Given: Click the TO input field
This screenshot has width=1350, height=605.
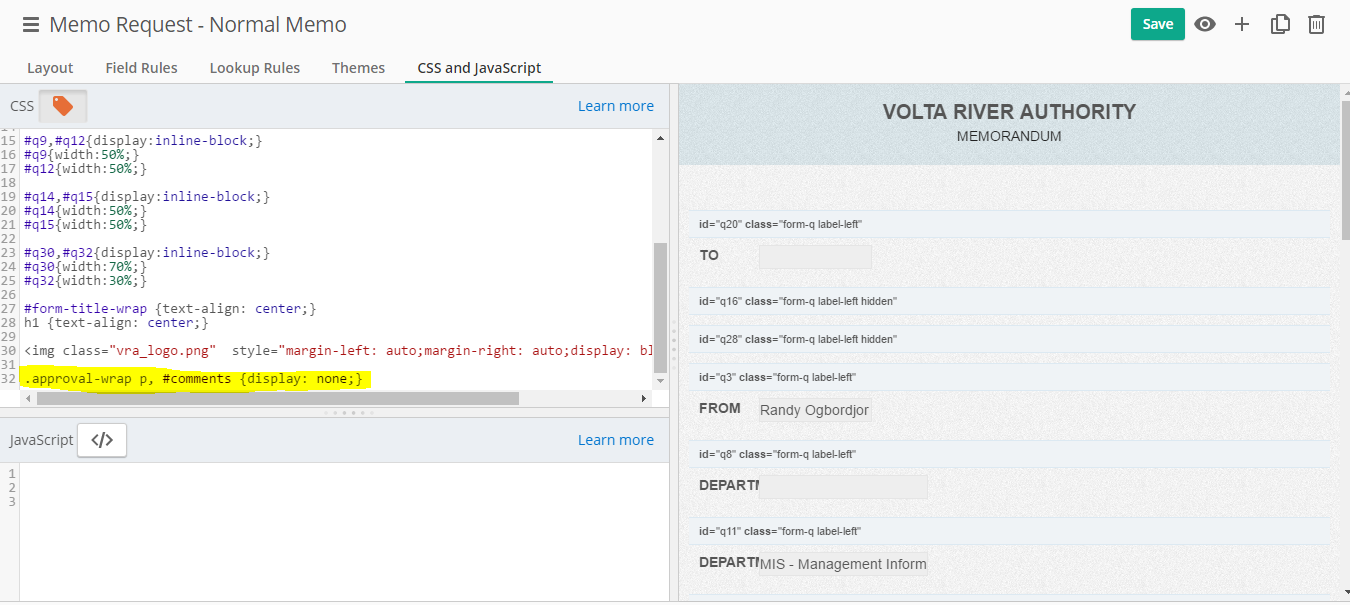Looking at the screenshot, I should (x=815, y=257).
